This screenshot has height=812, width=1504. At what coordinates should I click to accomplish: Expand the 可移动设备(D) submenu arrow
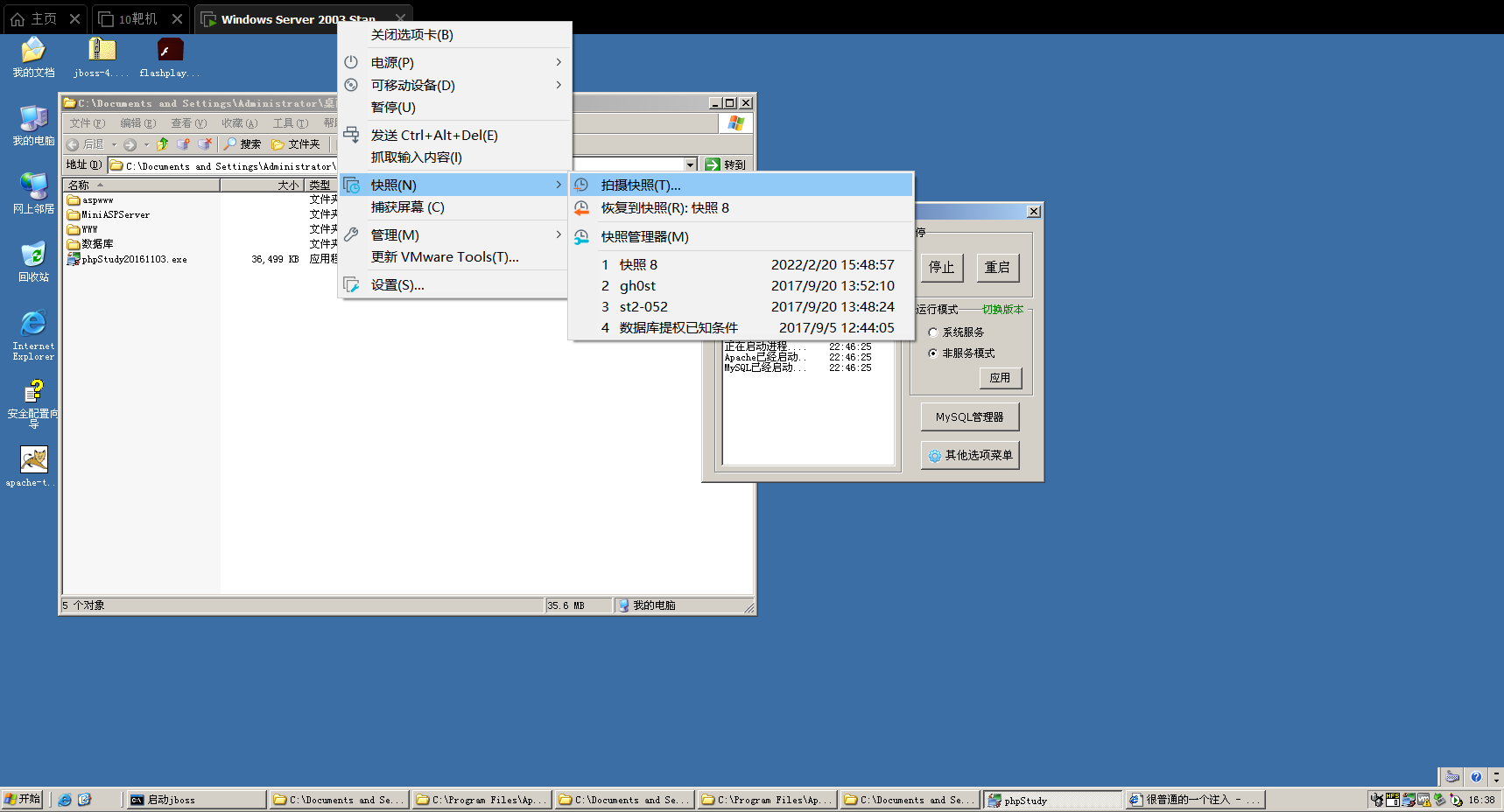click(559, 85)
